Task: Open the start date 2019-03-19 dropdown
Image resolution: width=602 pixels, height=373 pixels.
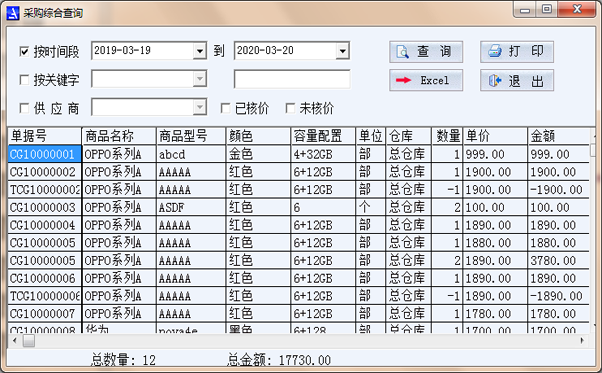Action: pyautogui.click(x=200, y=51)
